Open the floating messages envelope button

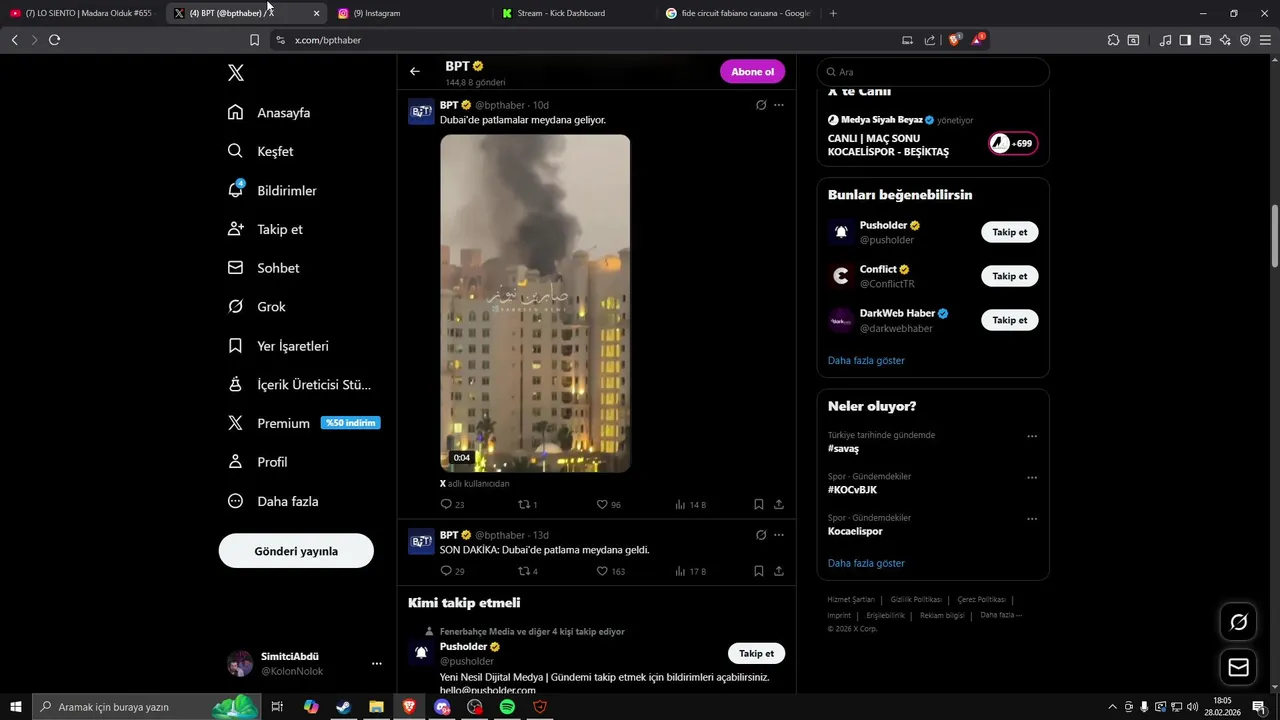[1238, 667]
